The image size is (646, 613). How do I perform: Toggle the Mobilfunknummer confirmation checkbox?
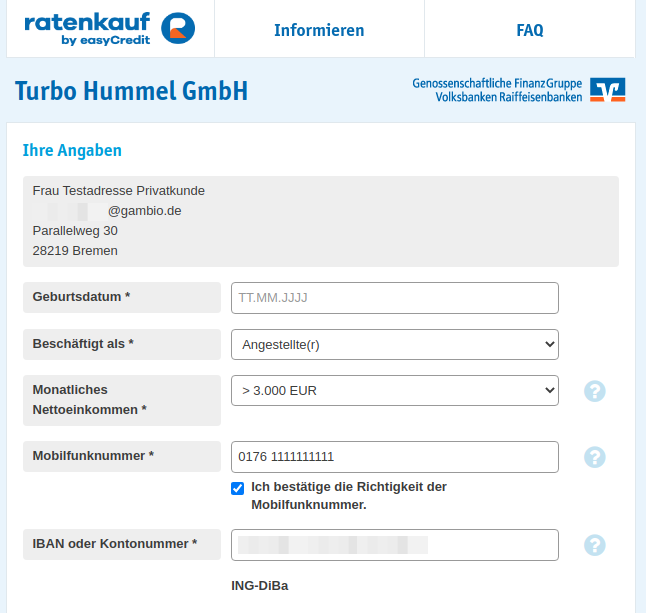tap(237, 488)
